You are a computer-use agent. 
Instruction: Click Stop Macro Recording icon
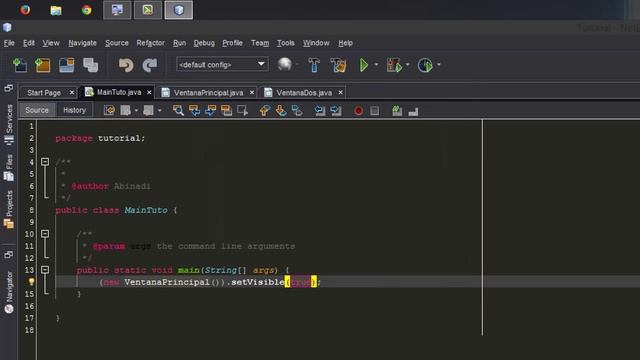(x=375, y=111)
